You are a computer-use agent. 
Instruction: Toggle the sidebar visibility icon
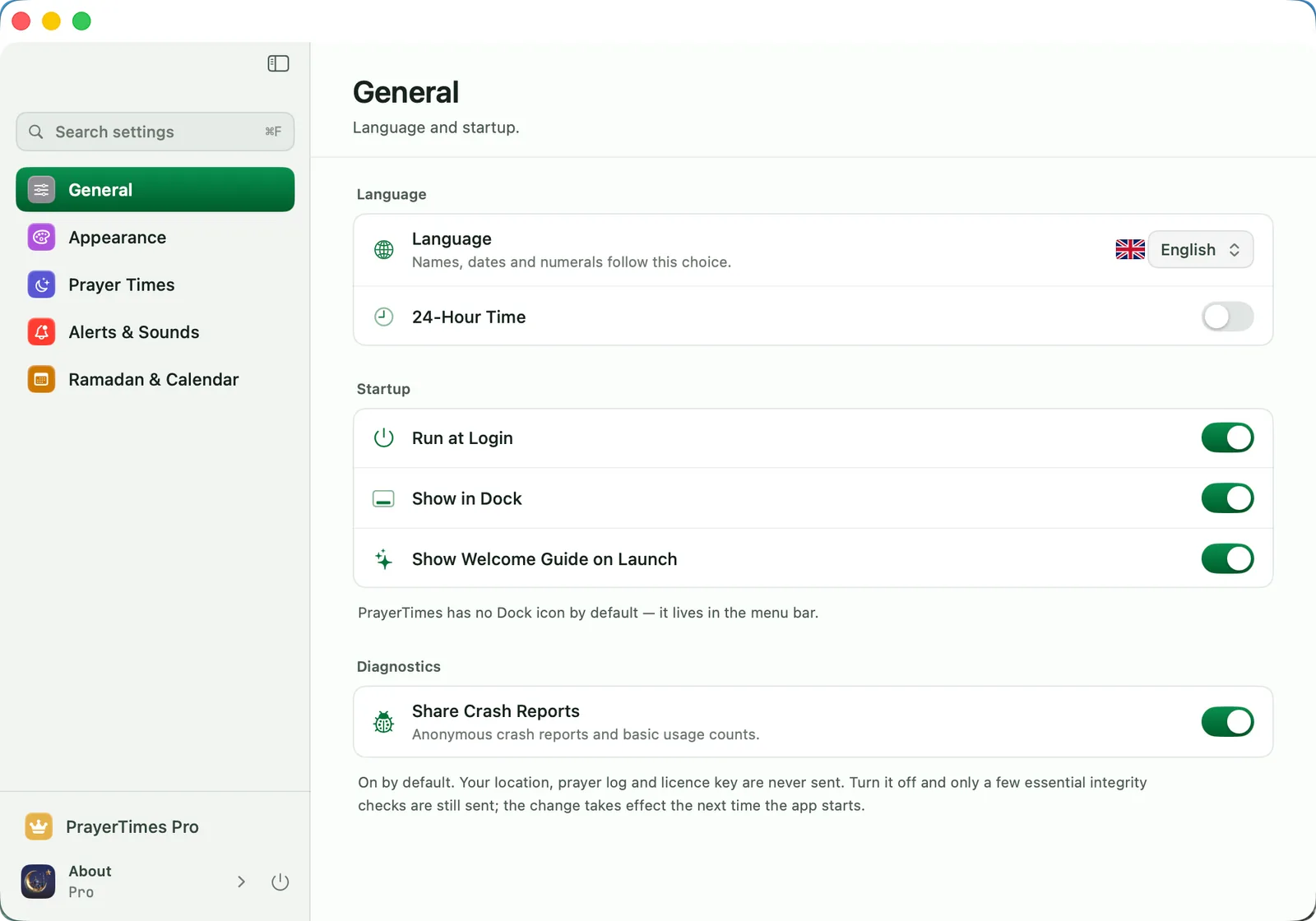pyautogui.click(x=278, y=63)
